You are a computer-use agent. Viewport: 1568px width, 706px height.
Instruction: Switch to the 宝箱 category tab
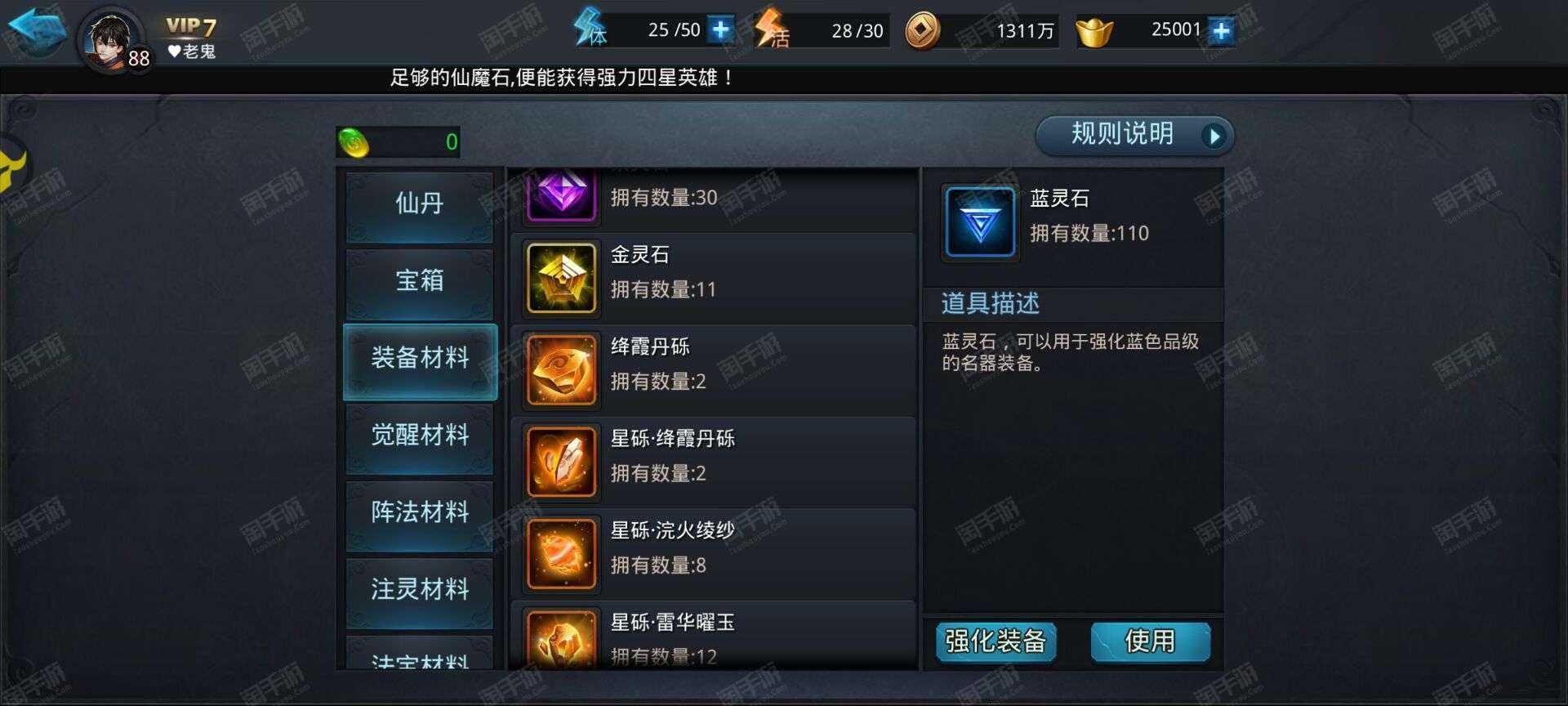(x=420, y=282)
